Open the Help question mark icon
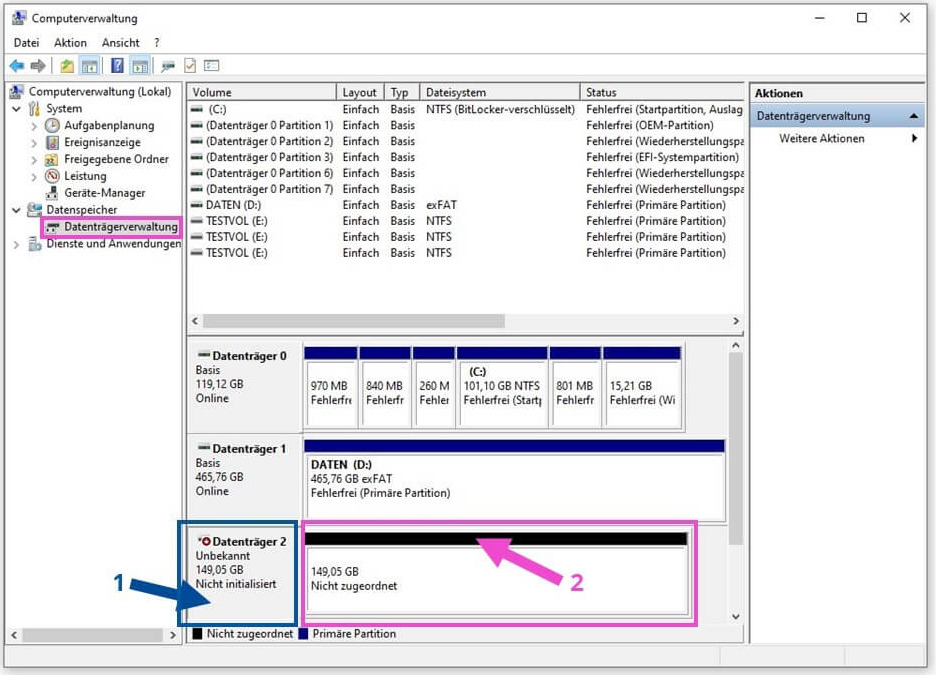Viewport: 936px width, 675px height. pos(117,66)
